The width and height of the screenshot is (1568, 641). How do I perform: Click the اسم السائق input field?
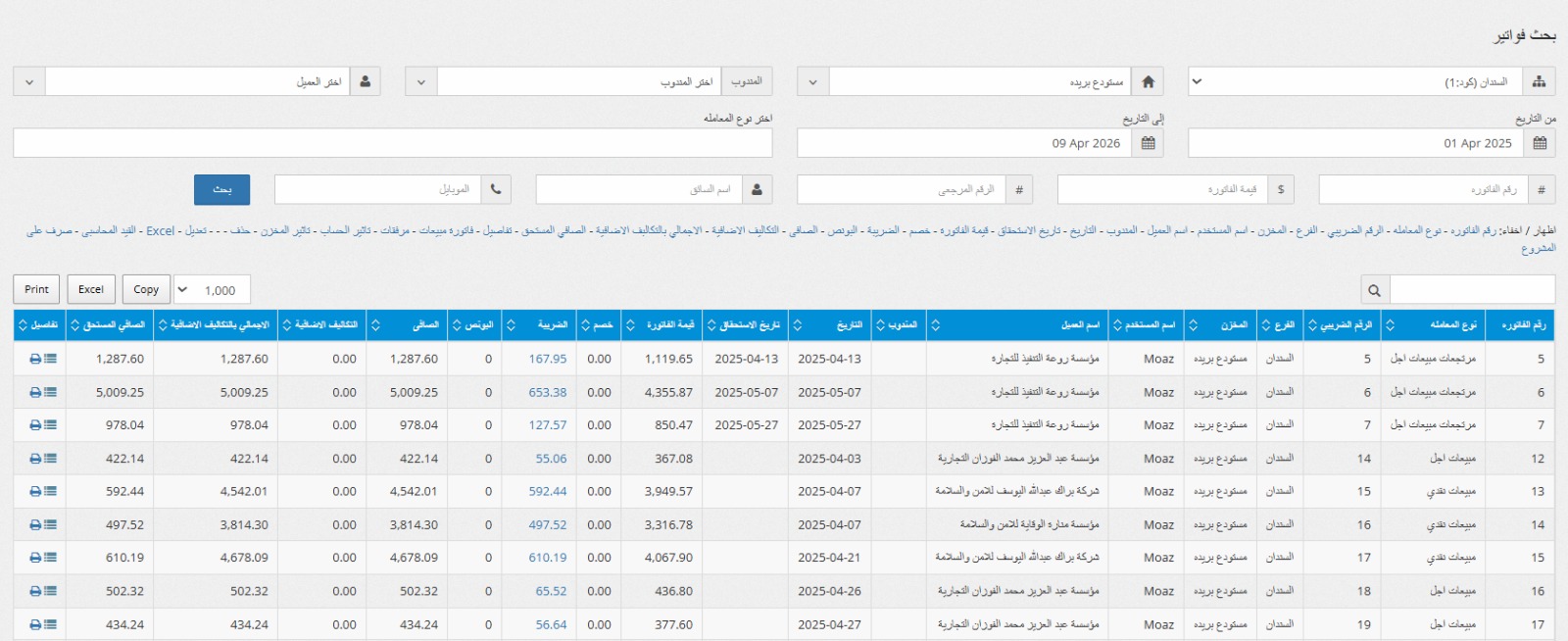pyautogui.click(x=640, y=189)
